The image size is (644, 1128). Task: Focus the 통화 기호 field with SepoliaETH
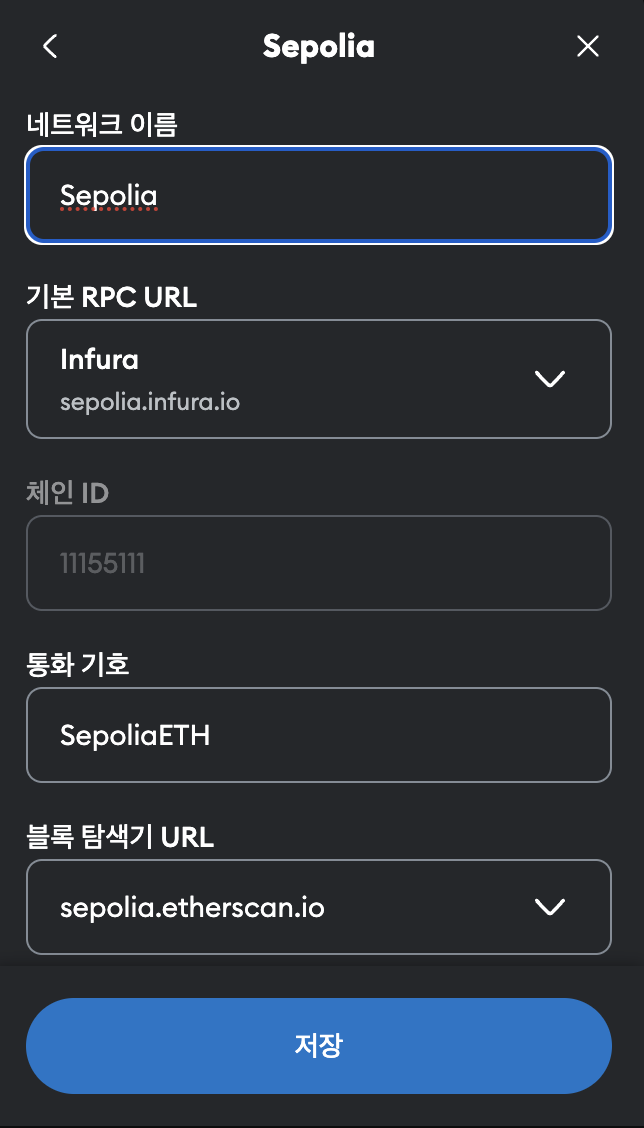pyautogui.click(x=319, y=734)
